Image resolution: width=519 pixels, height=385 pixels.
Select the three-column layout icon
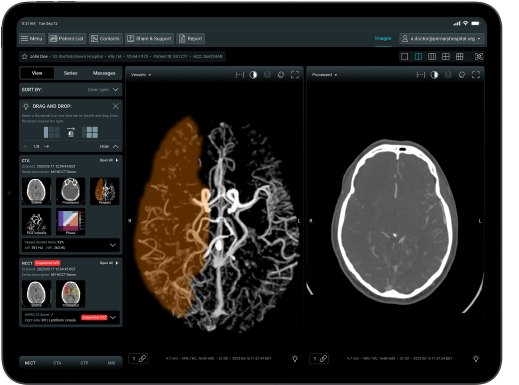(x=432, y=57)
